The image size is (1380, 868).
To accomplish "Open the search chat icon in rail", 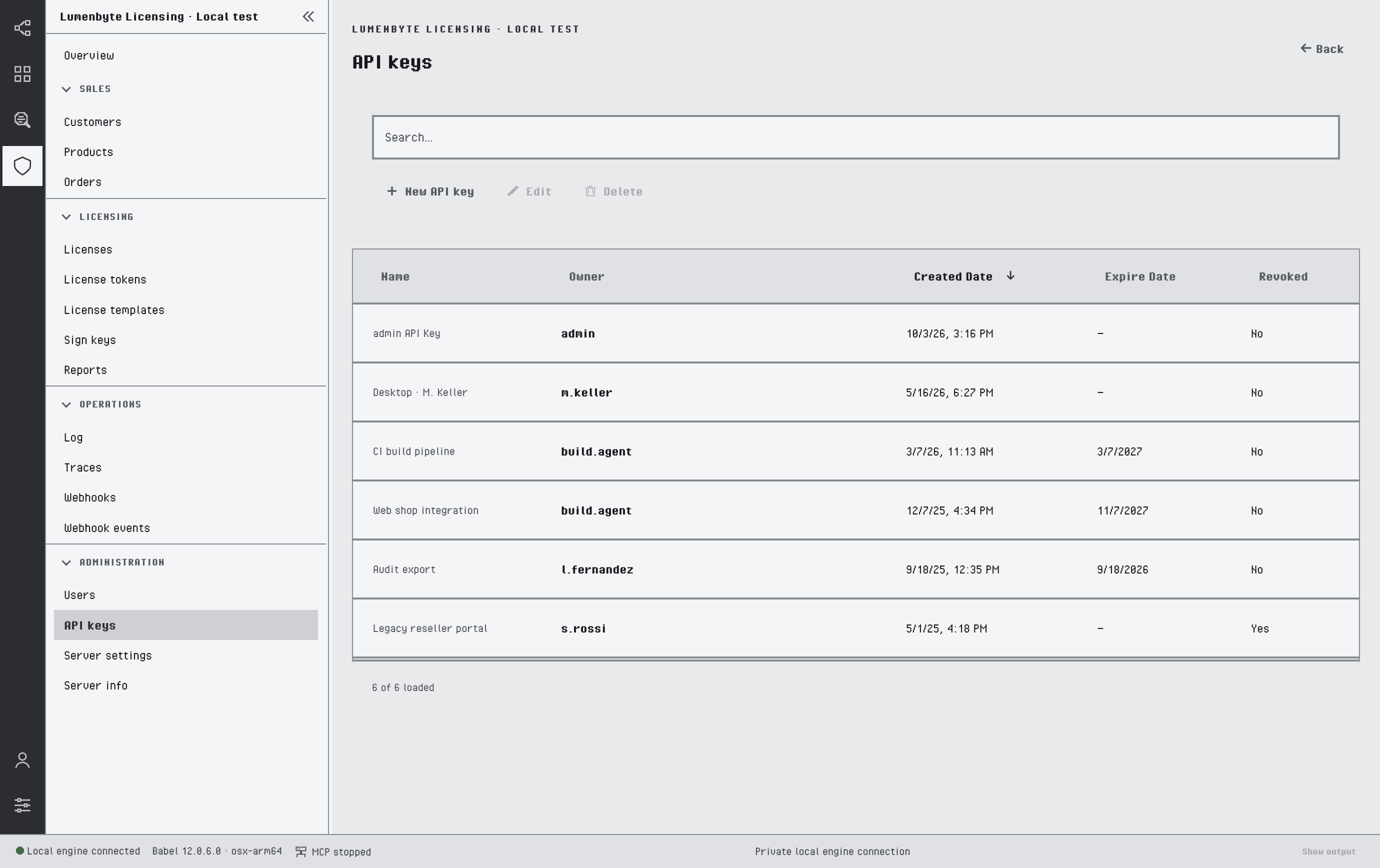I will [22, 119].
